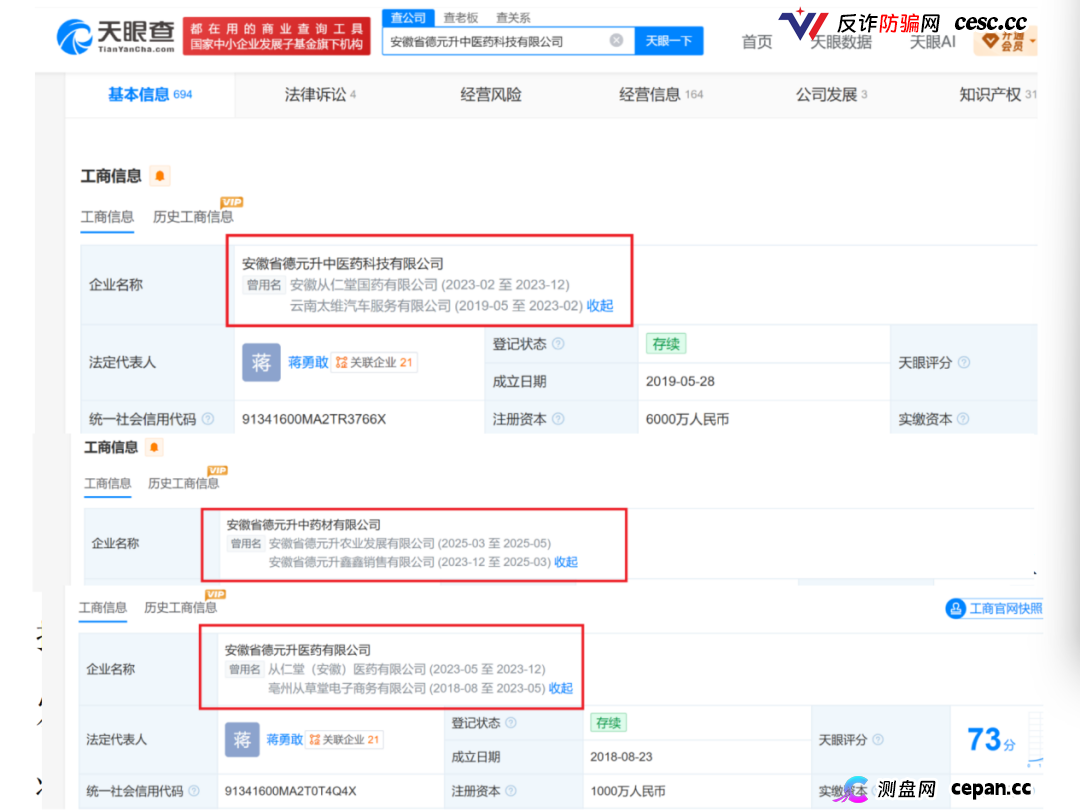
Task: Select bottom 历史工商信息 VIP tab
Action: [x=180, y=607]
